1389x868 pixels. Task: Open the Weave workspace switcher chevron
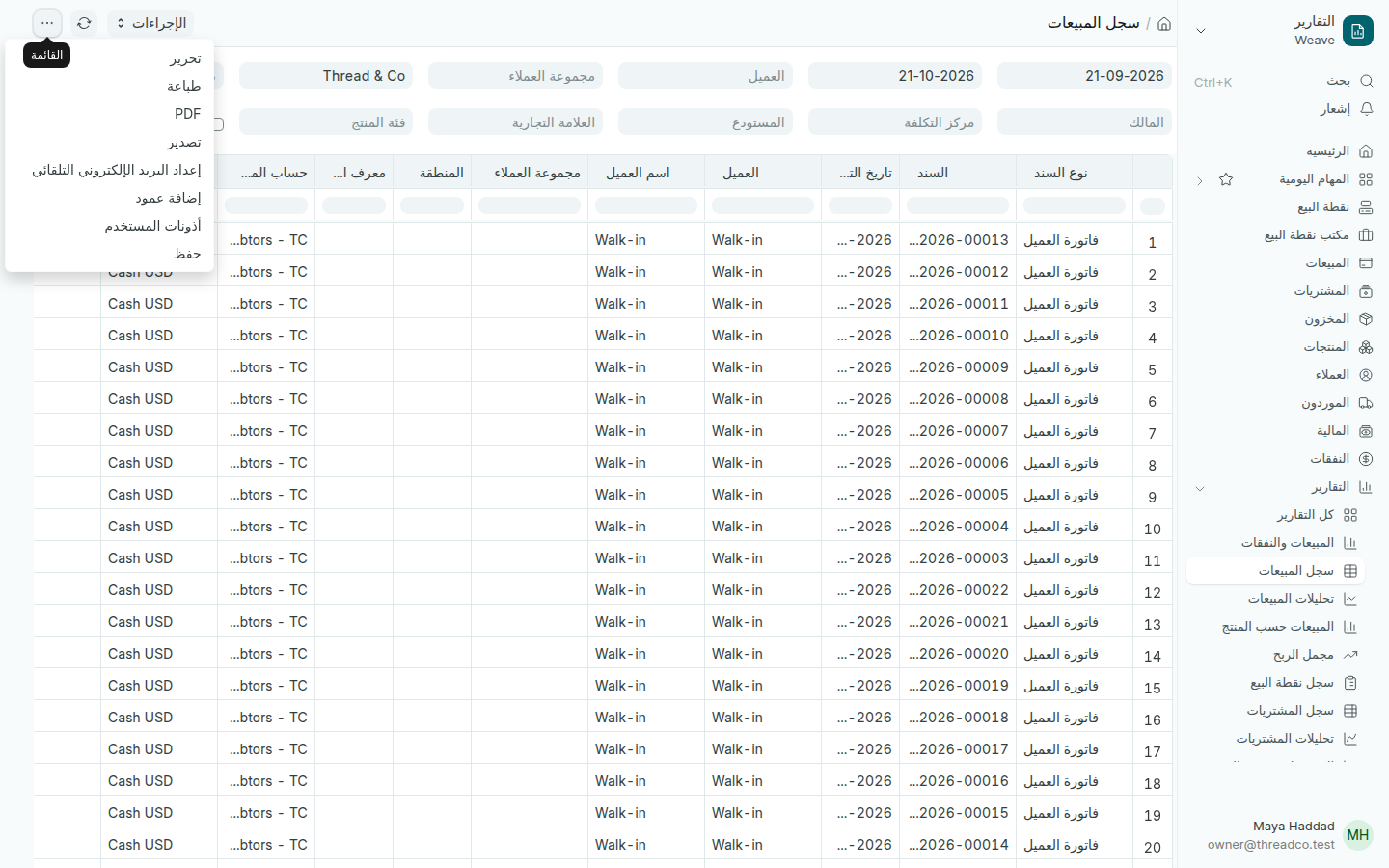[1201, 31]
